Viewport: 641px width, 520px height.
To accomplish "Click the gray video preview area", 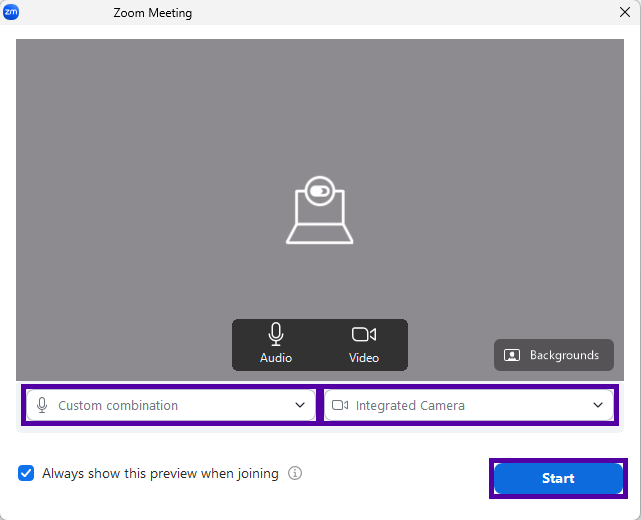I will click(150, 150).
